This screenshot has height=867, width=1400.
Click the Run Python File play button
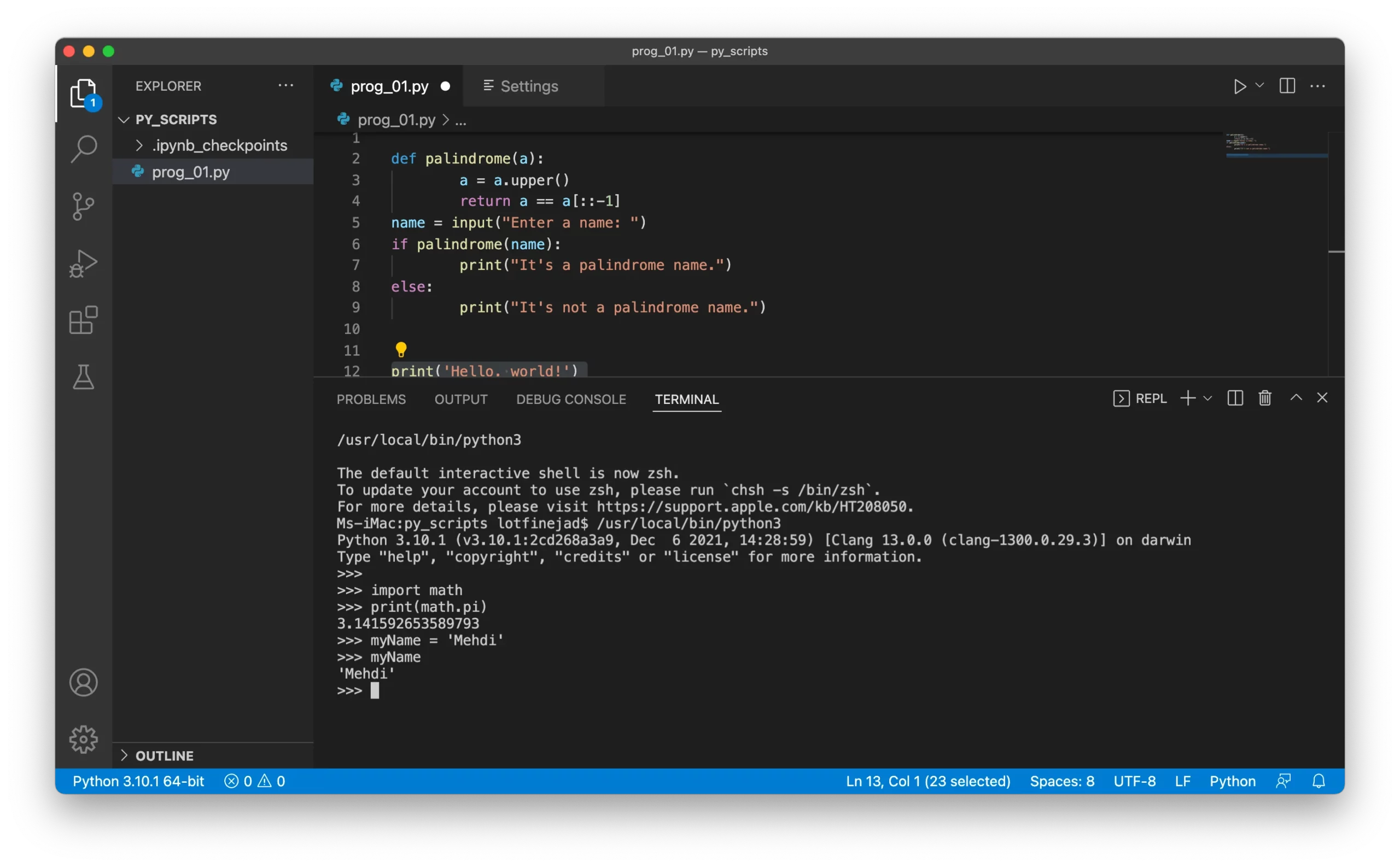click(1239, 86)
